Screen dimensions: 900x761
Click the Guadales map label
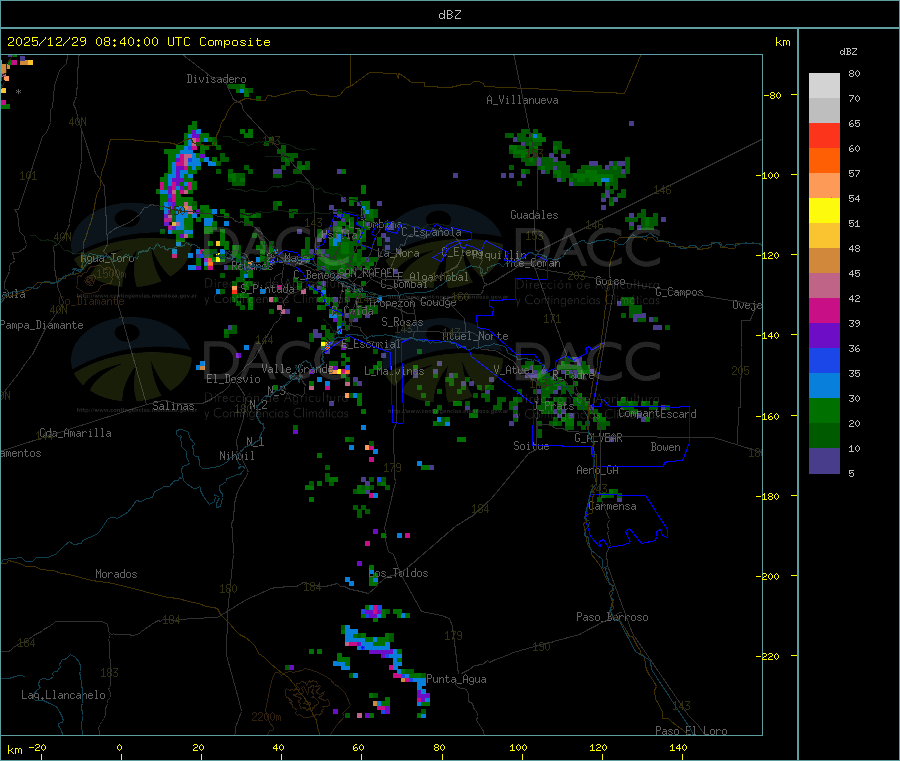pyautogui.click(x=534, y=215)
